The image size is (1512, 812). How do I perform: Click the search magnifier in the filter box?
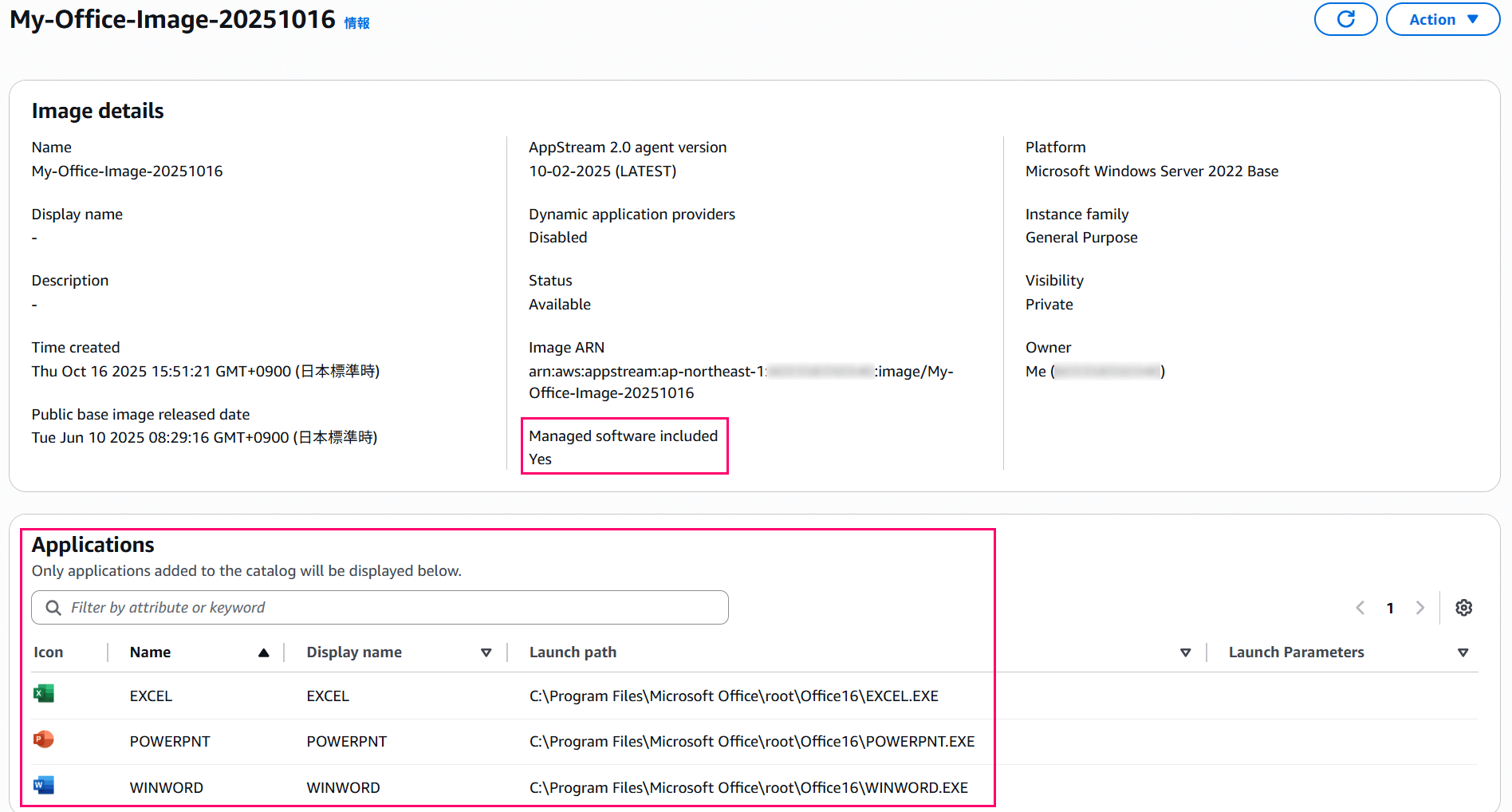53,607
